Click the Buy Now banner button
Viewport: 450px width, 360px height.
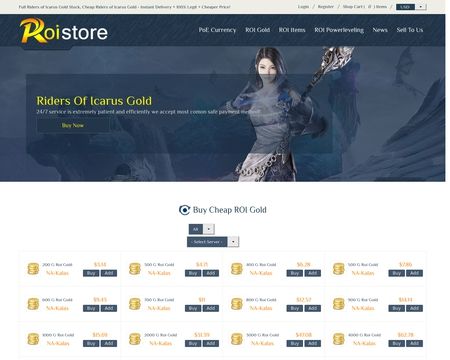pyautogui.click(x=73, y=125)
